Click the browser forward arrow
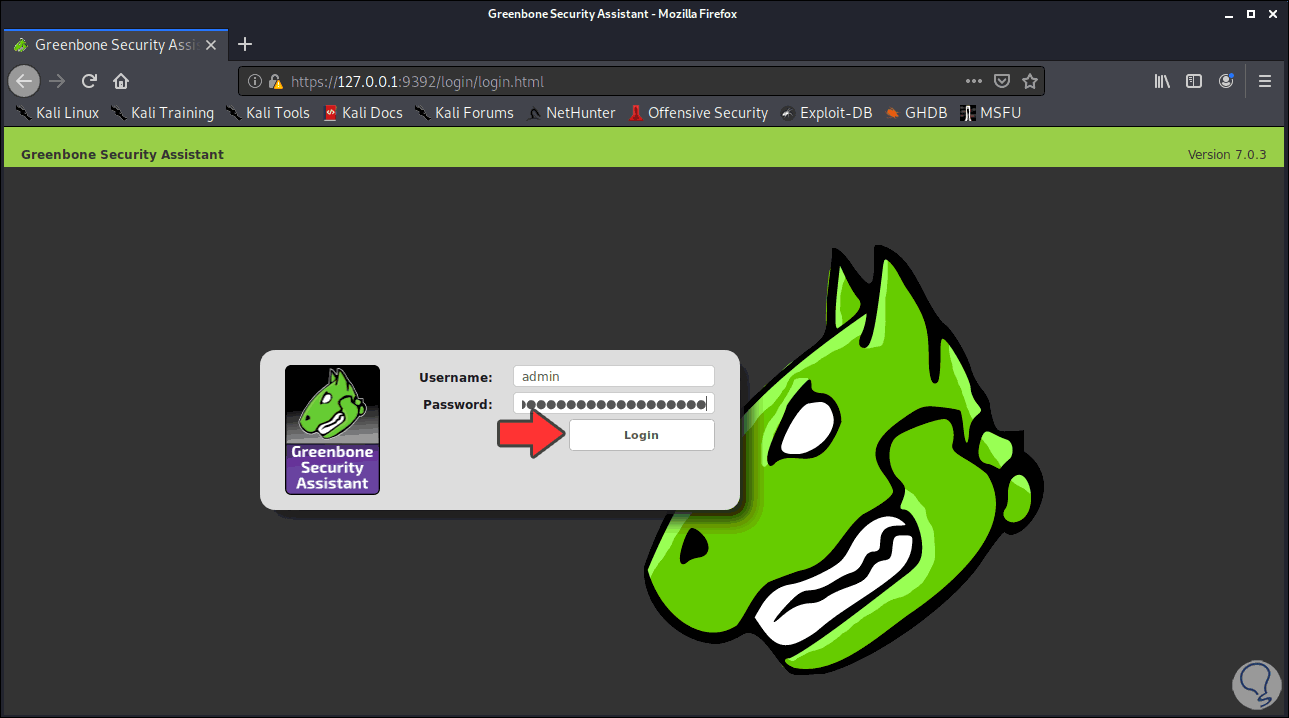The image size is (1289, 718). click(x=57, y=81)
